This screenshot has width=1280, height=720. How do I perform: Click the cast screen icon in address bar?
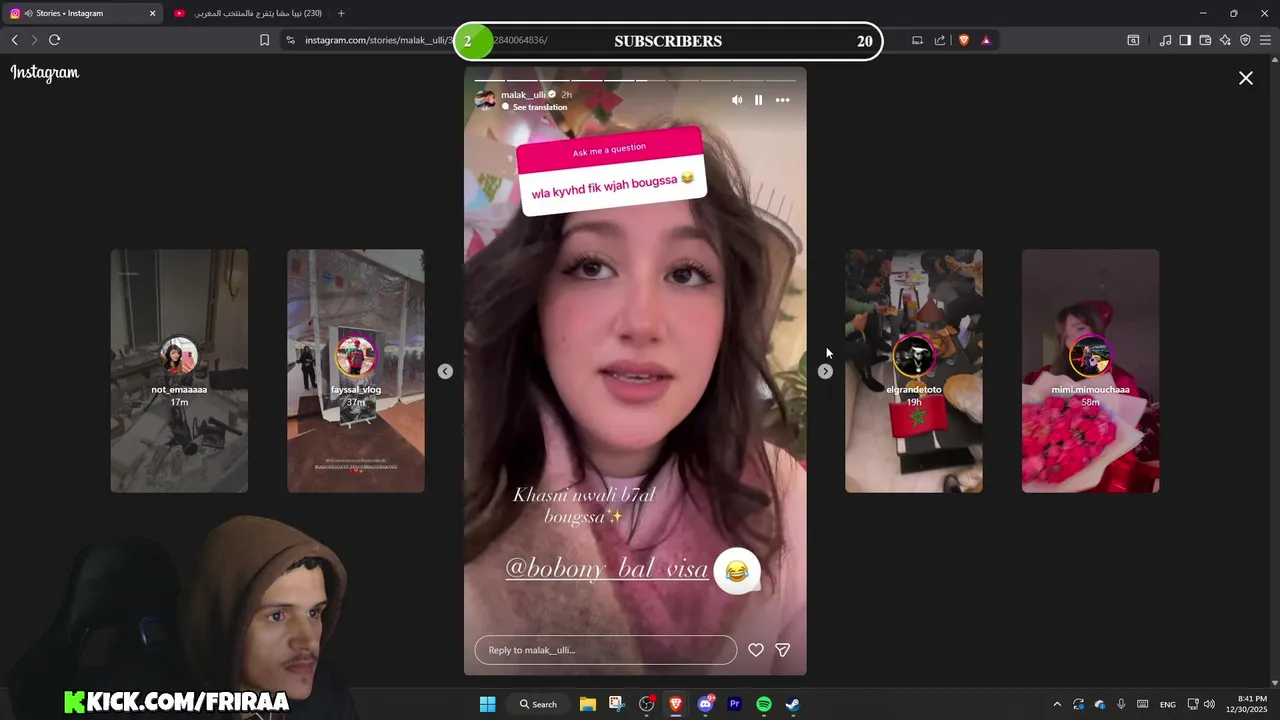coord(917,40)
